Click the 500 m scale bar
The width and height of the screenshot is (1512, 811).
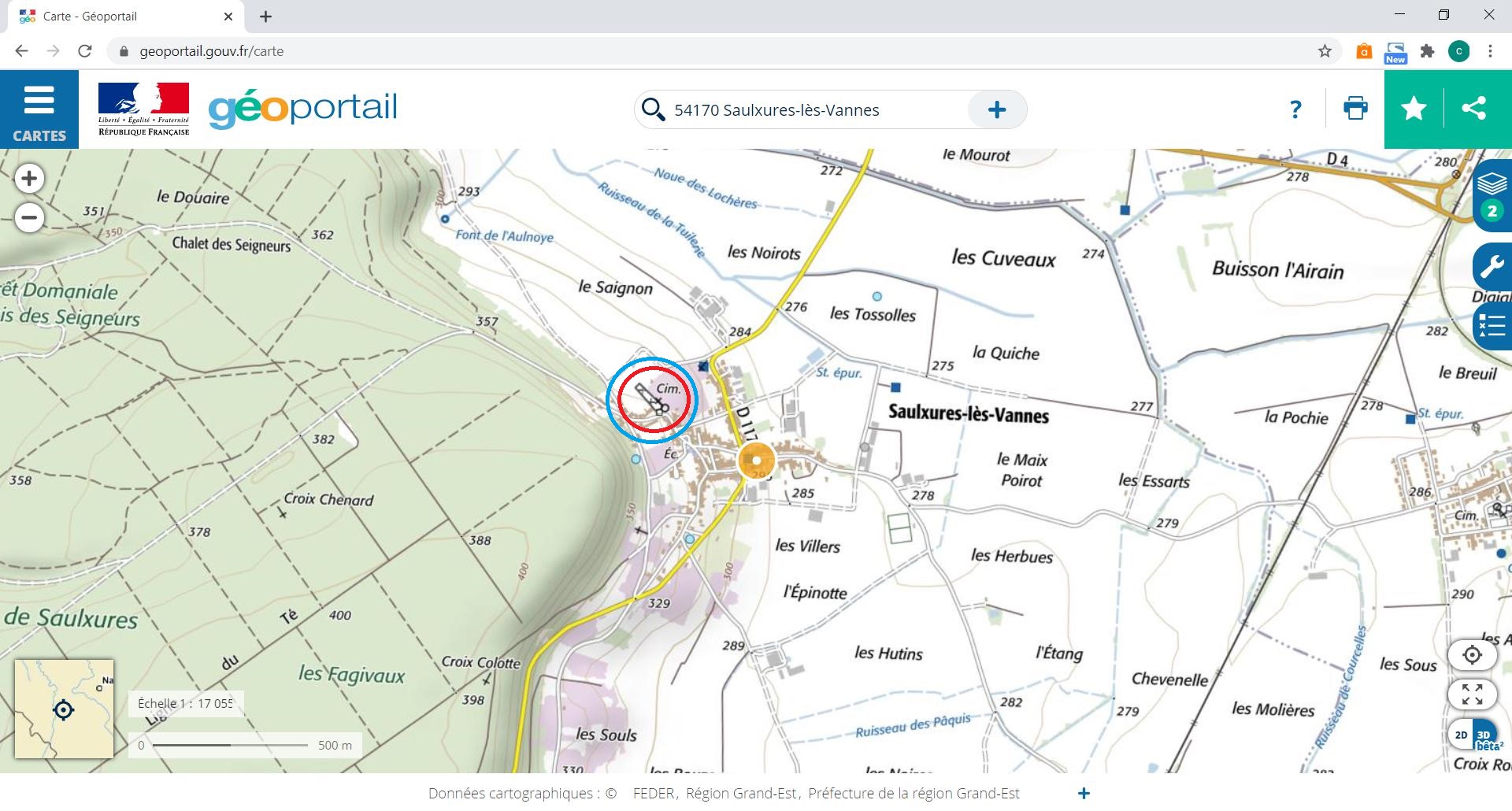pyautogui.click(x=245, y=745)
